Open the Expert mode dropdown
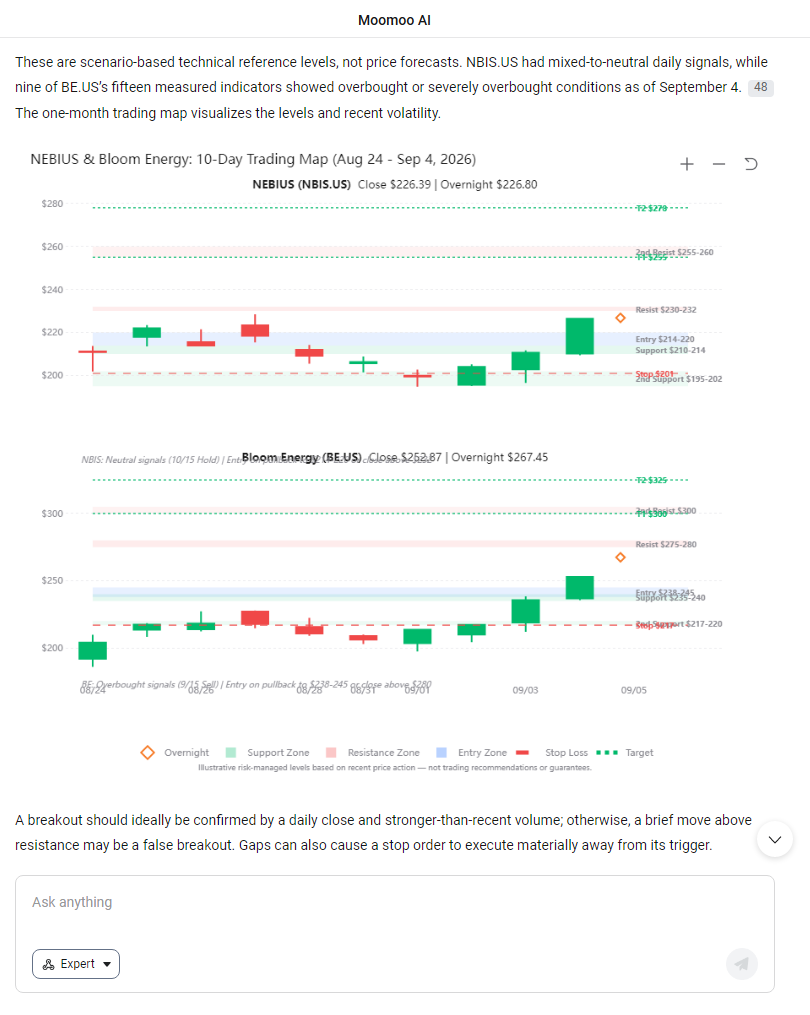 76,964
